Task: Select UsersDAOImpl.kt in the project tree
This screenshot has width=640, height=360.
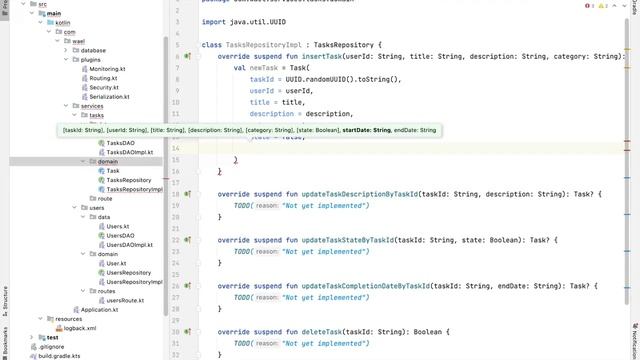Action: [129, 245]
